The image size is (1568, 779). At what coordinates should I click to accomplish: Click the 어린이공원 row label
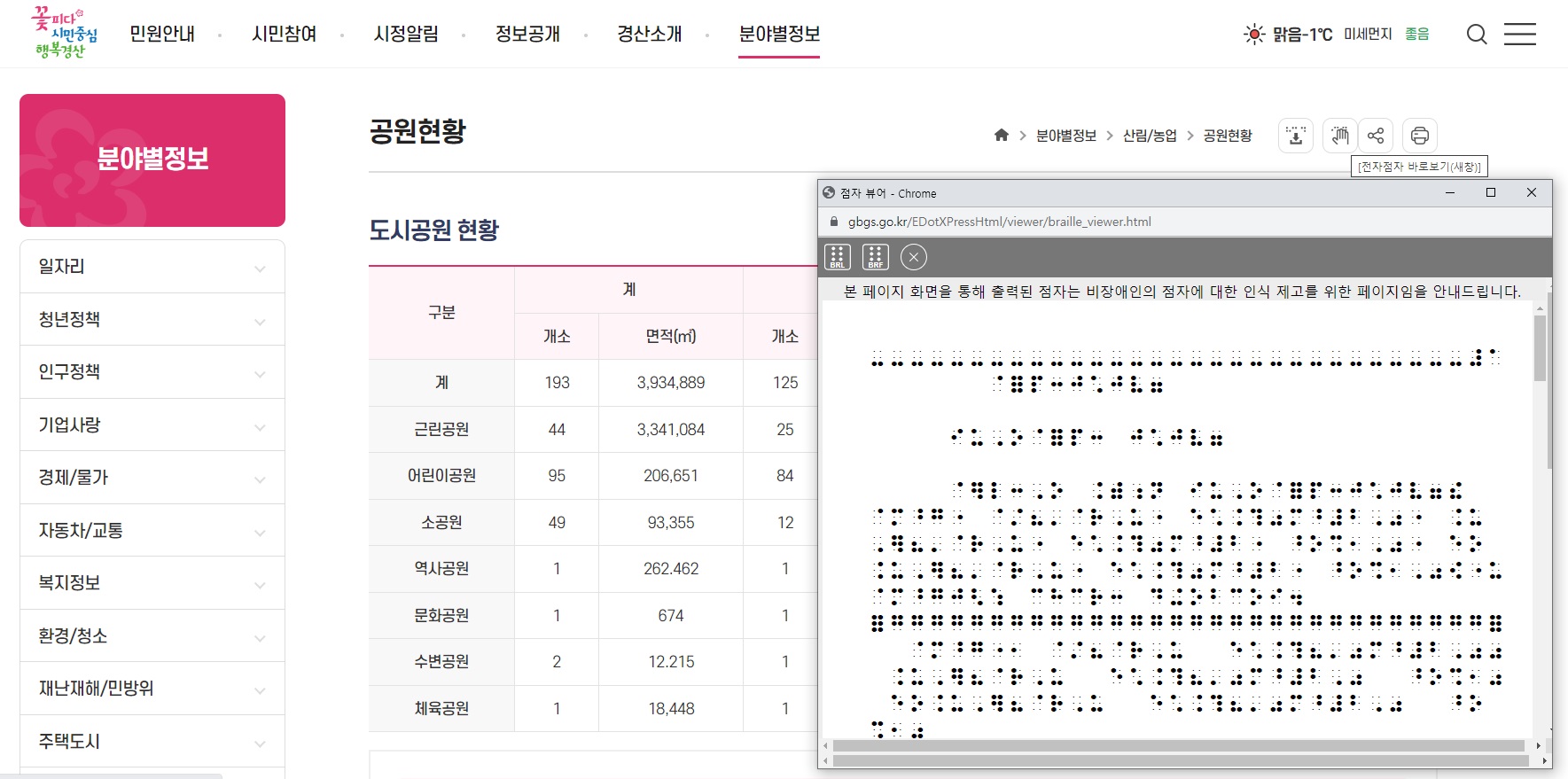[441, 476]
